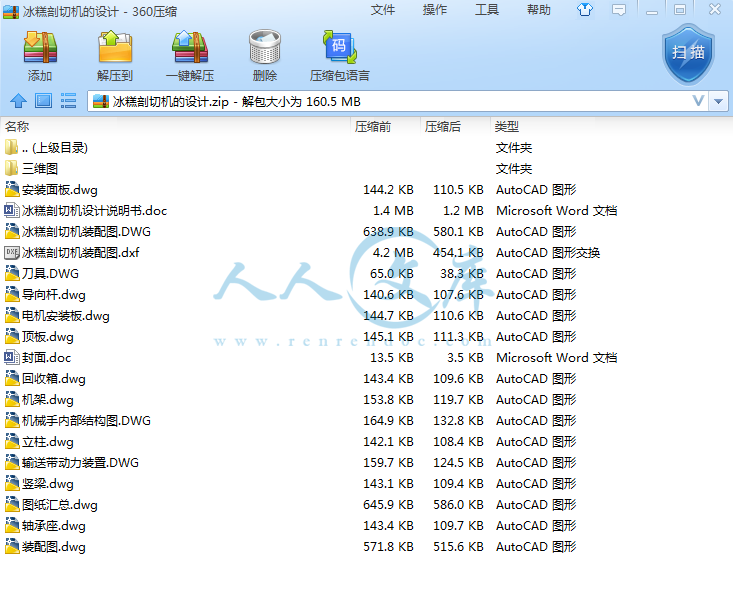Open the 工具 menu

pyautogui.click(x=487, y=10)
